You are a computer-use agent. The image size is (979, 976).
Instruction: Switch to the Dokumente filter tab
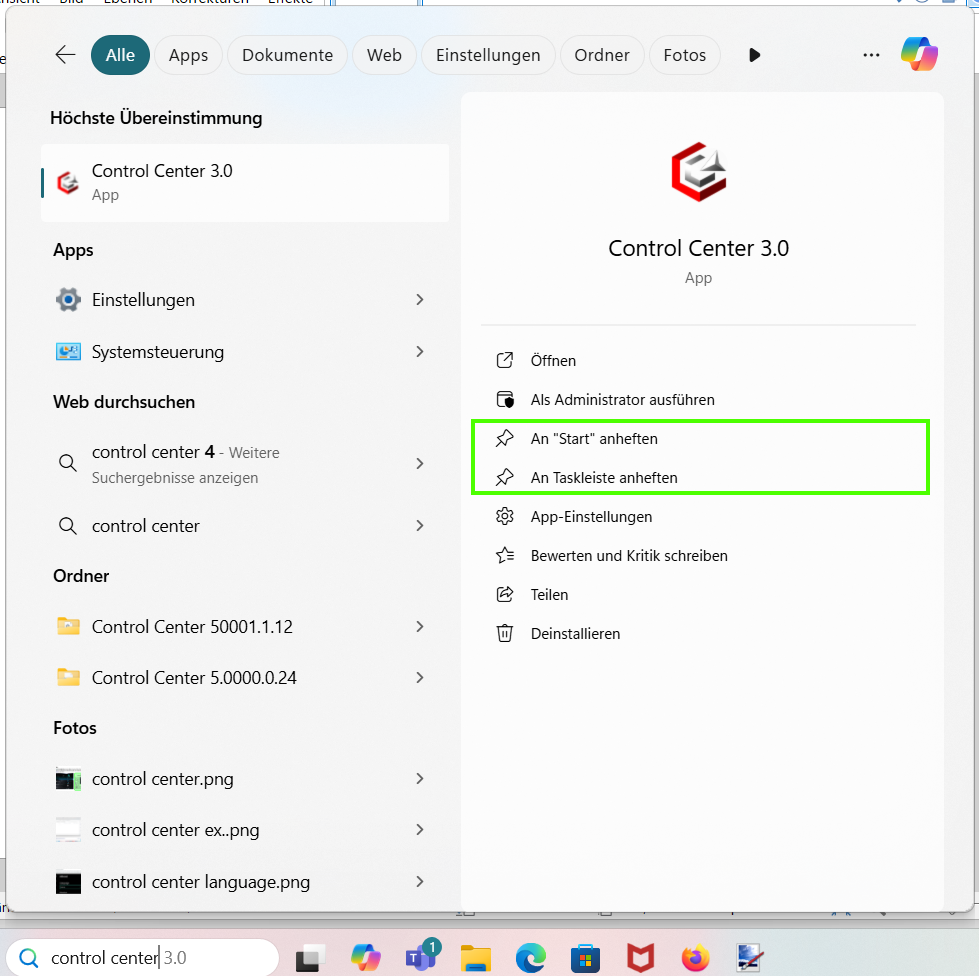coord(287,55)
